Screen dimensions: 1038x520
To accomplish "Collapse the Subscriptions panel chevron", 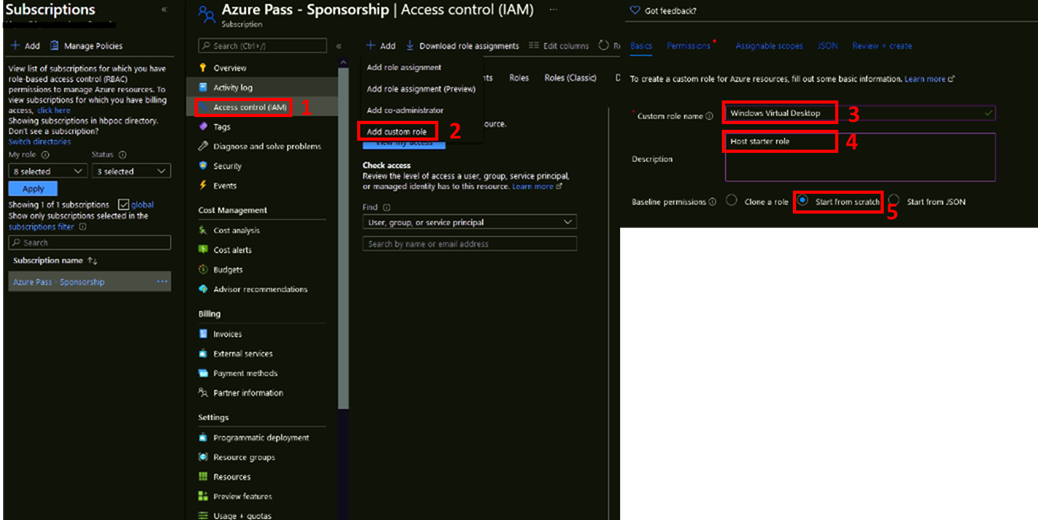I will (x=164, y=9).
